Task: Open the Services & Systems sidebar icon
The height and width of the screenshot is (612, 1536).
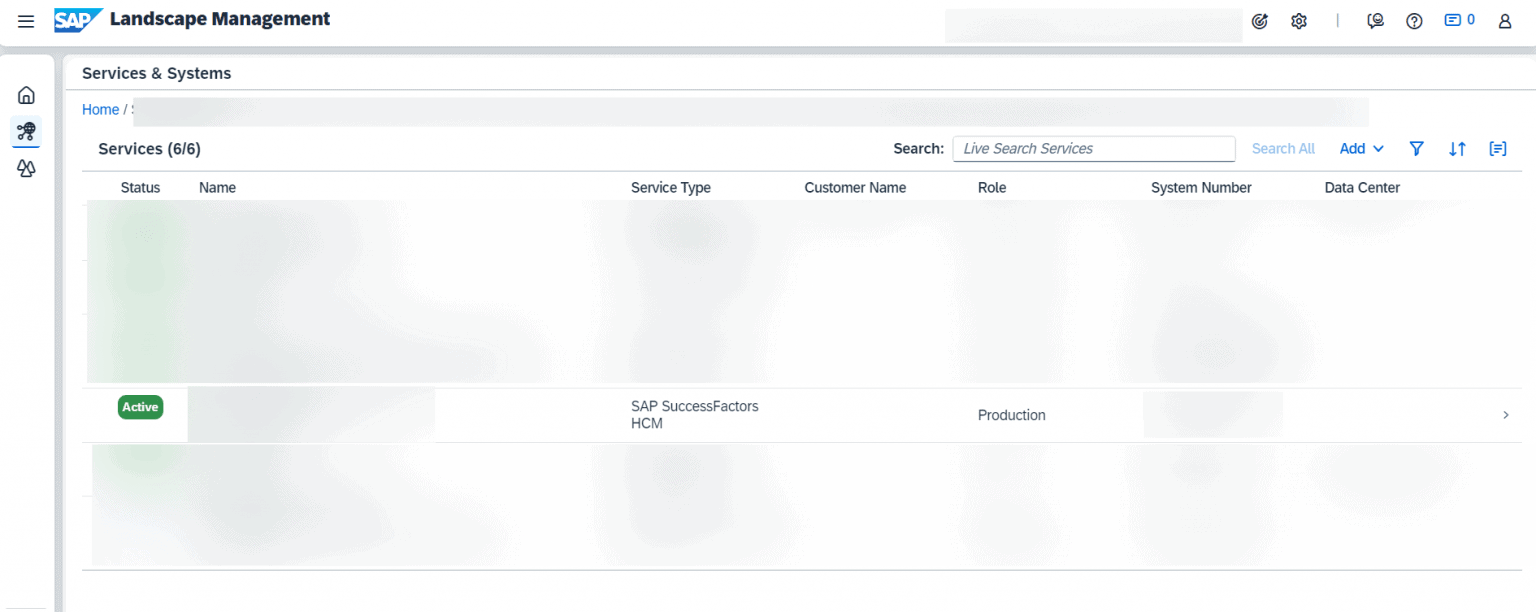Action: (26, 131)
